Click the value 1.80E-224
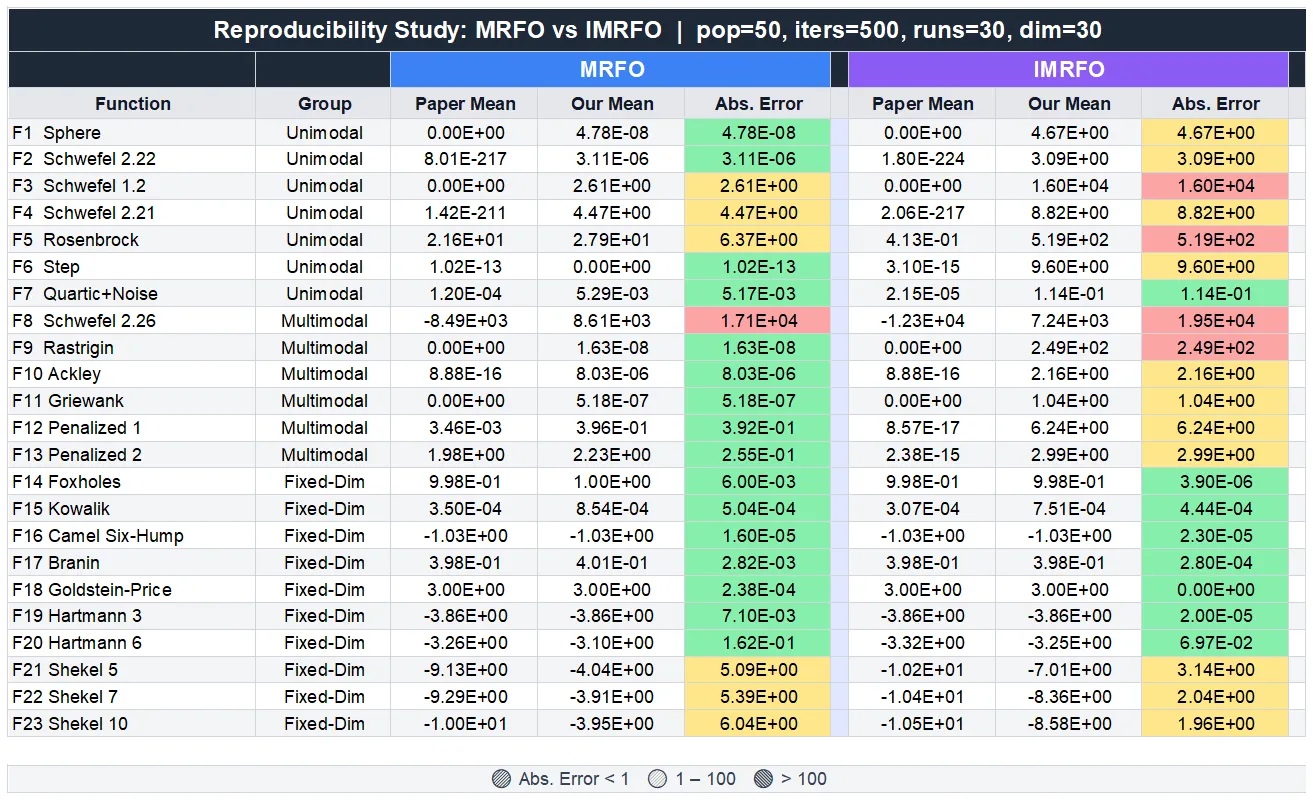The image size is (1313, 802). (x=922, y=159)
